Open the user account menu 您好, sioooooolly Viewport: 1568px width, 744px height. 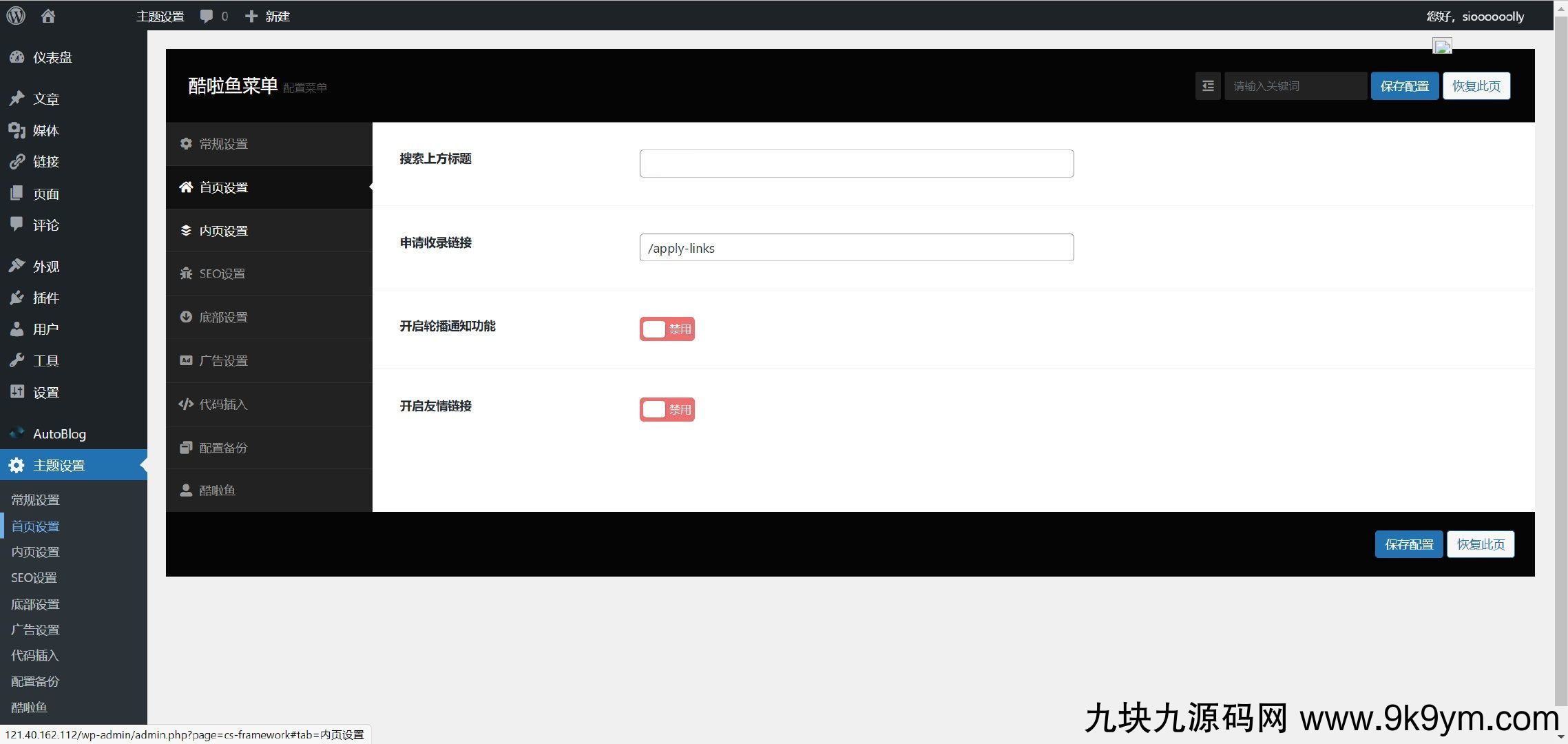pyautogui.click(x=1475, y=16)
